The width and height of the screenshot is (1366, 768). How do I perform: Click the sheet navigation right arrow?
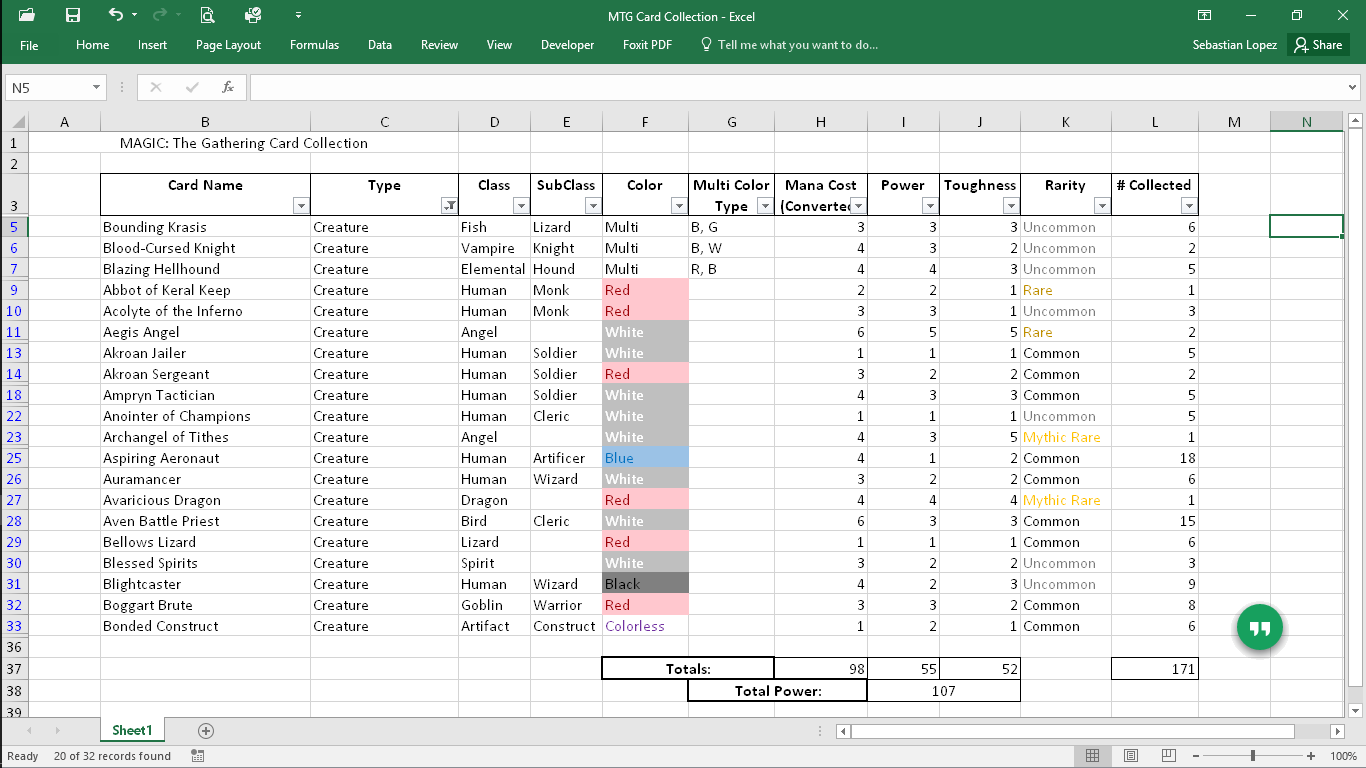(x=57, y=731)
